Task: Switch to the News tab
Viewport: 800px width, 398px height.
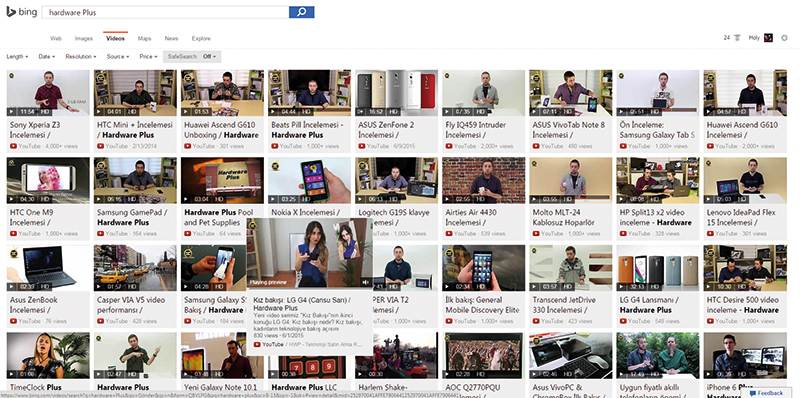Action: coord(171,38)
